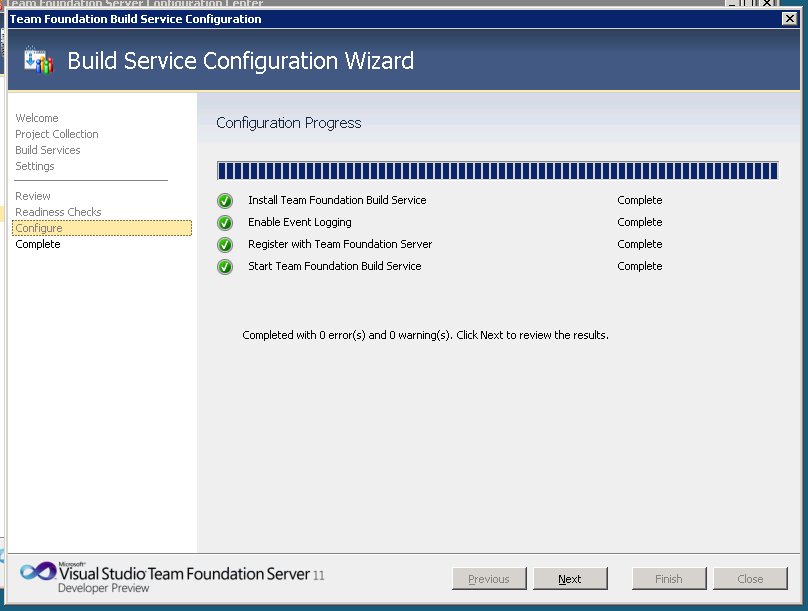
Task: Go to the Build Services step
Action: 48,150
